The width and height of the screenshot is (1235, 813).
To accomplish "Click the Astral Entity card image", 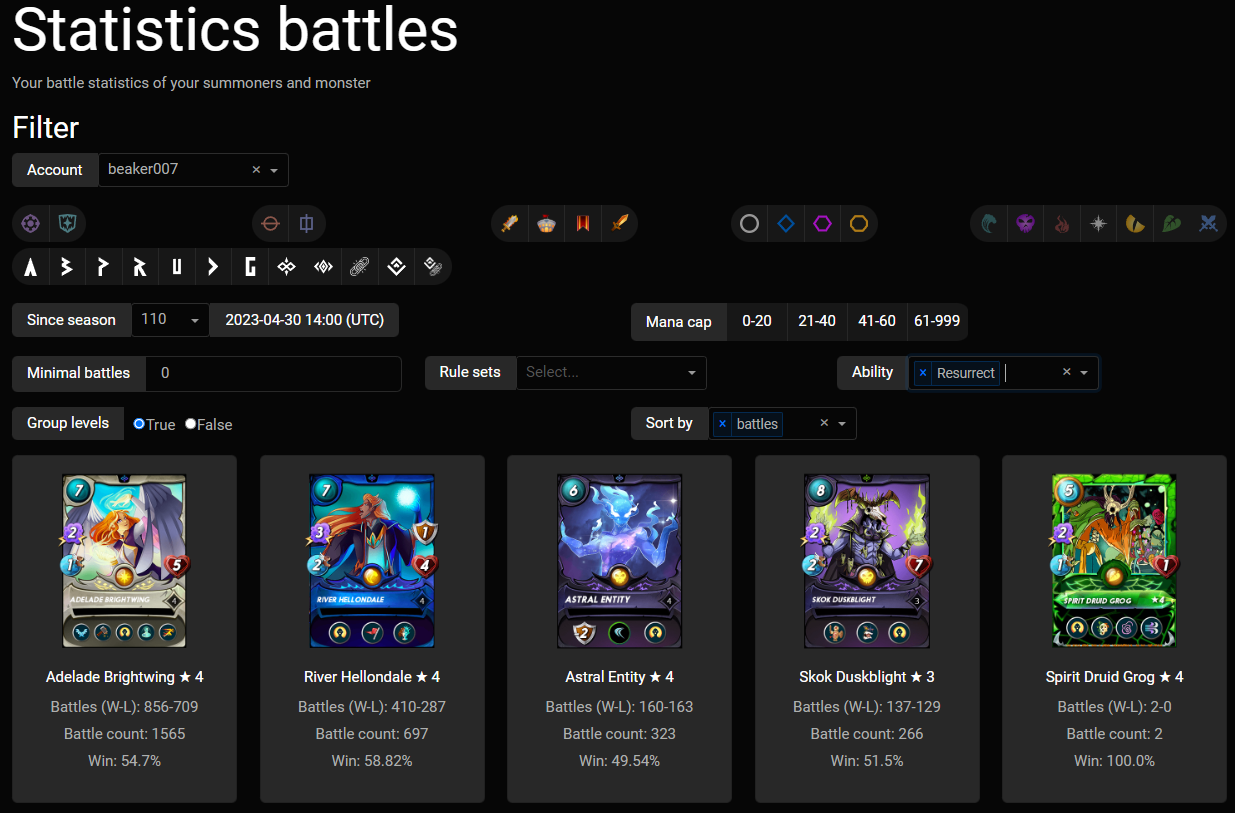I will [x=619, y=561].
